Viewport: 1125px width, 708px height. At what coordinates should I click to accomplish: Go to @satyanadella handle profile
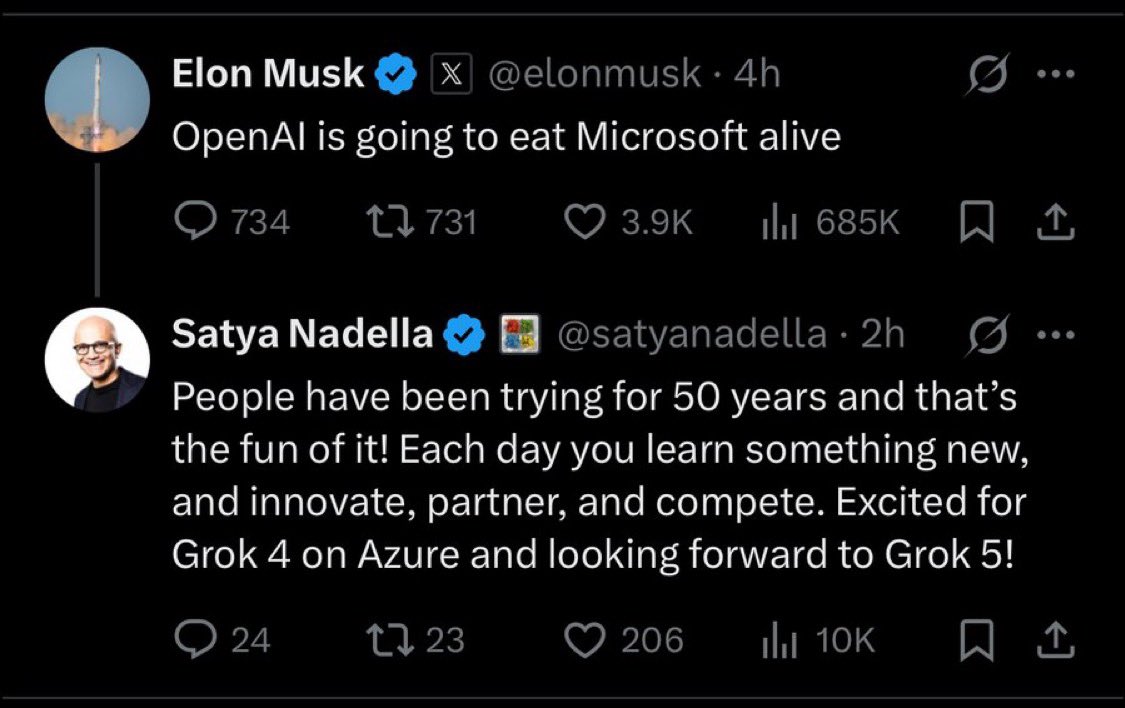(x=691, y=336)
